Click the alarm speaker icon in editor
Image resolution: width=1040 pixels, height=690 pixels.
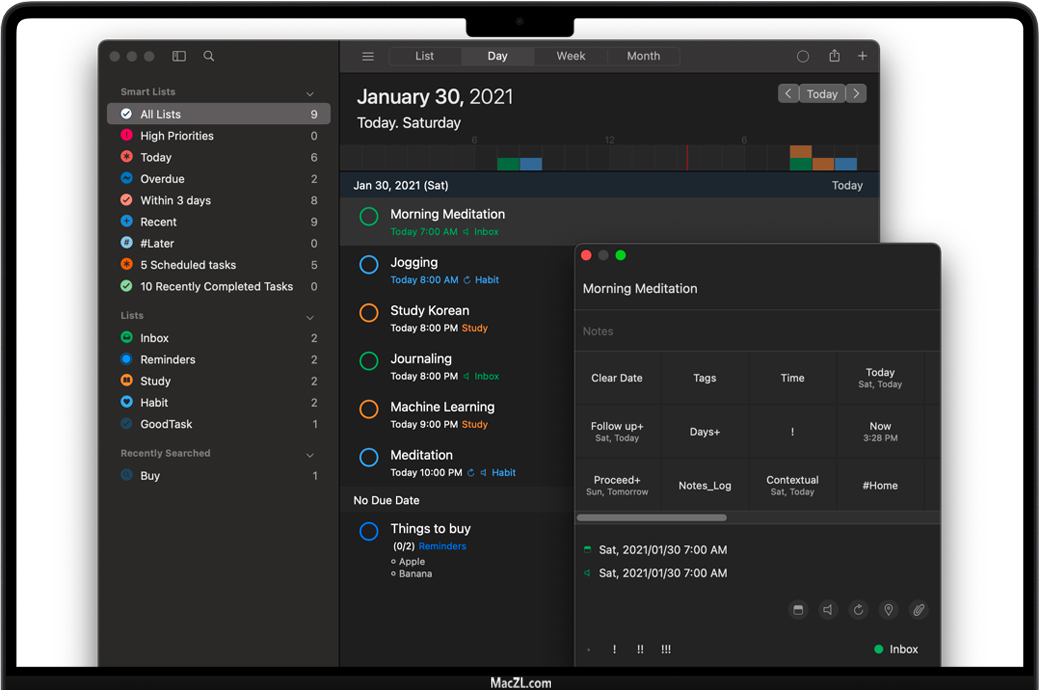[828, 610]
